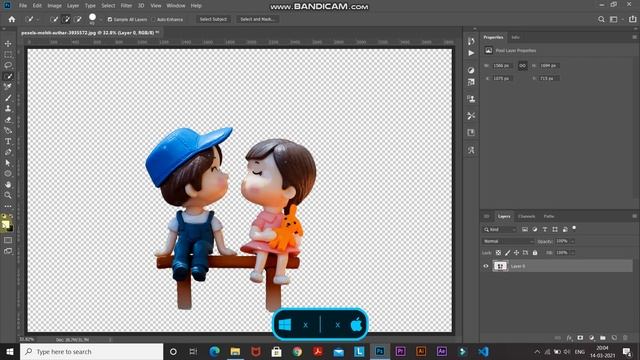Toggle lock transparent pixels

[498, 253]
